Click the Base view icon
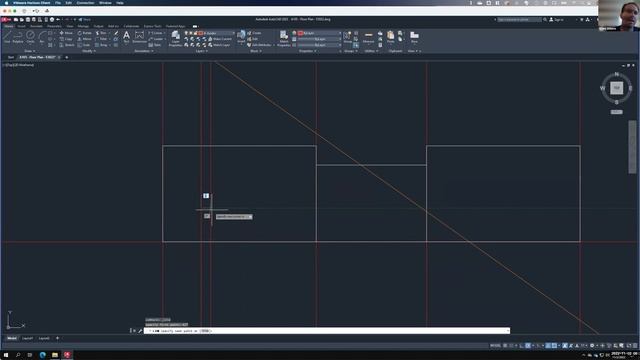Viewport: 640px width, 360px height. pos(414,37)
